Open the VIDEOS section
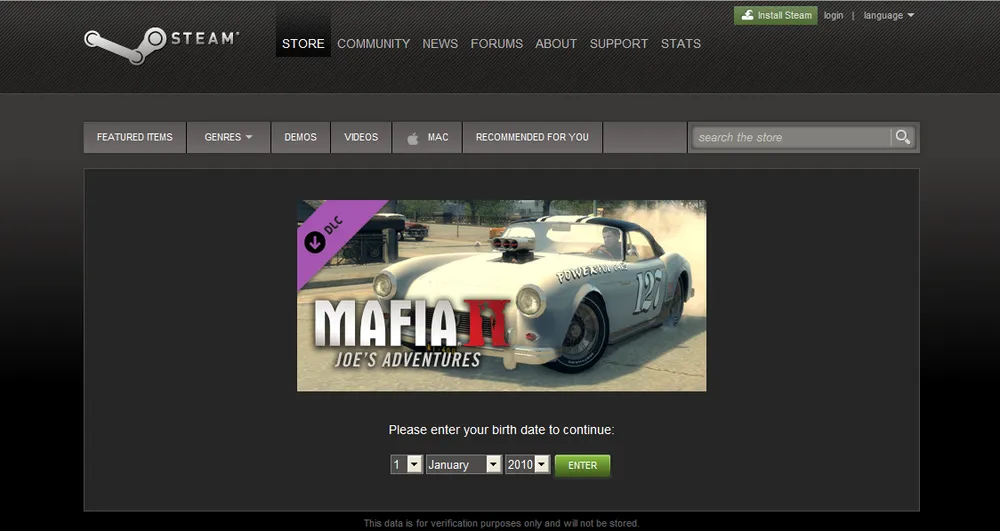1000x531 pixels. coord(361,137)
